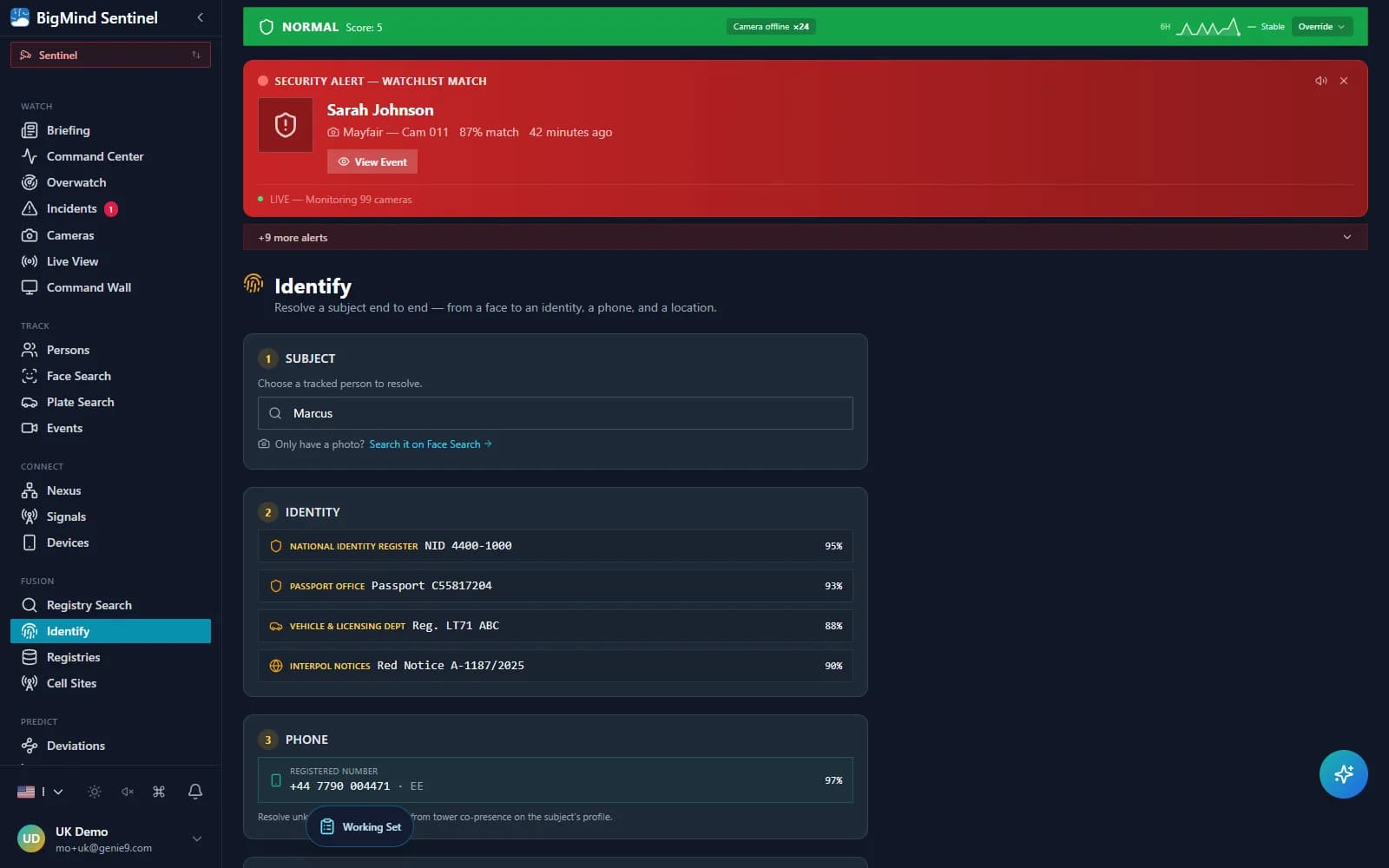Image resolution: width=1389 pixels, height=868 pixels.
Task: Click the Face Search icon
Action: click(x=30, y=376)
